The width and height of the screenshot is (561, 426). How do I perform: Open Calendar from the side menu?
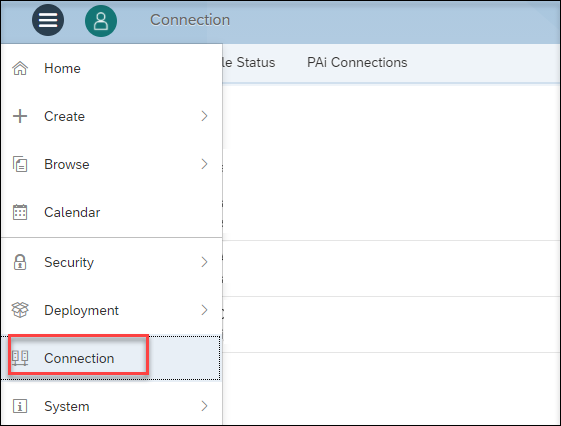111,212
